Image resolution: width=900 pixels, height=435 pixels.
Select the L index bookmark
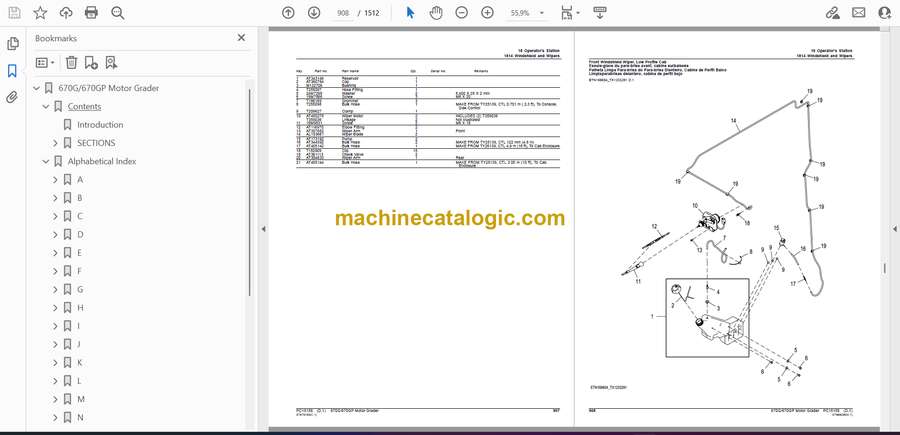click(x=79, y=381)
